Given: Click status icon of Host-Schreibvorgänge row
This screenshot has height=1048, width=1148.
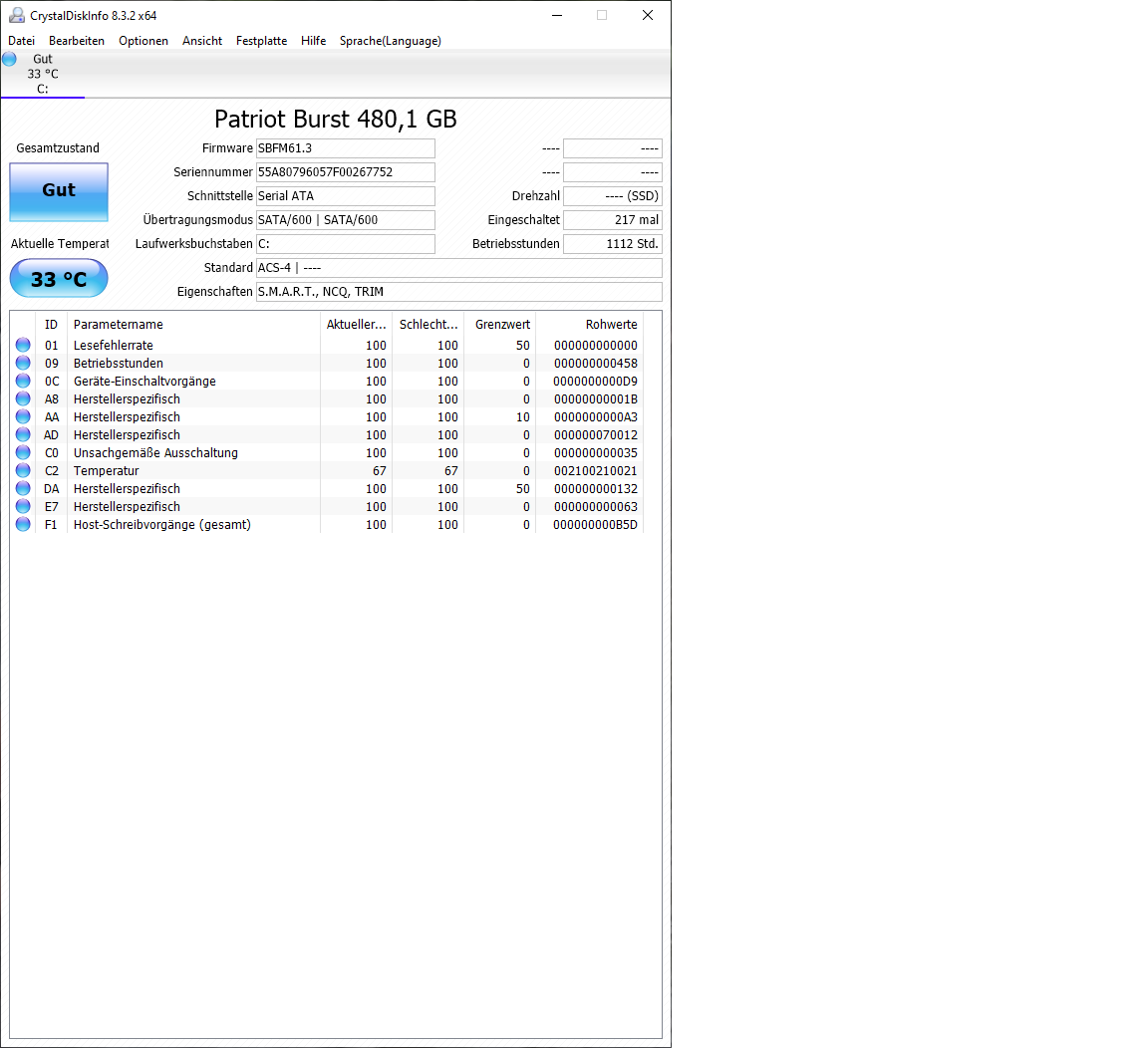Looking at the screenshot, I should coord(24,524).
